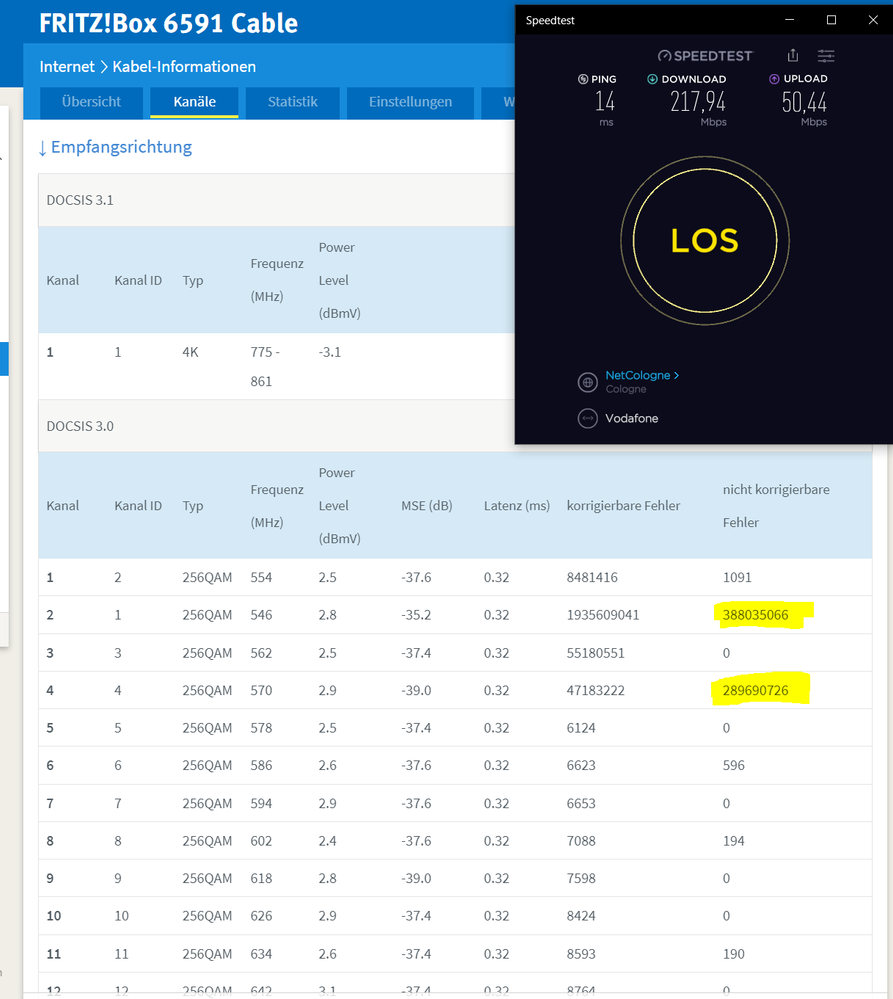Collapse the Empfangsrichtung section
Screen dimensions: 893x999
click(x=115, y=147)
